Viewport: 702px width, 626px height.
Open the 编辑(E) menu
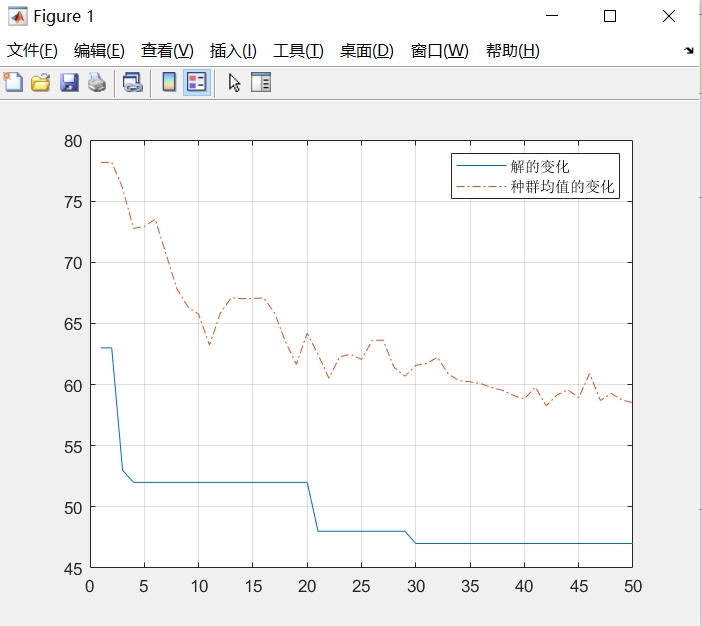(x=99, y=51)
